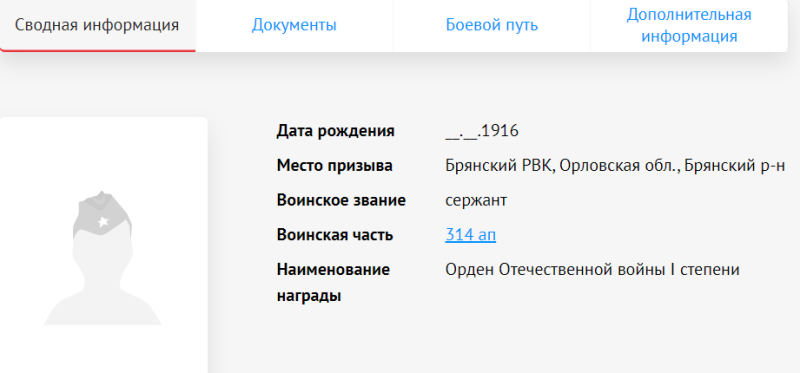The width and height of the screenshot is (800, 373).
Task: Click the Воинская часть label
Action: pyautogui.click(x=335, y=235)
